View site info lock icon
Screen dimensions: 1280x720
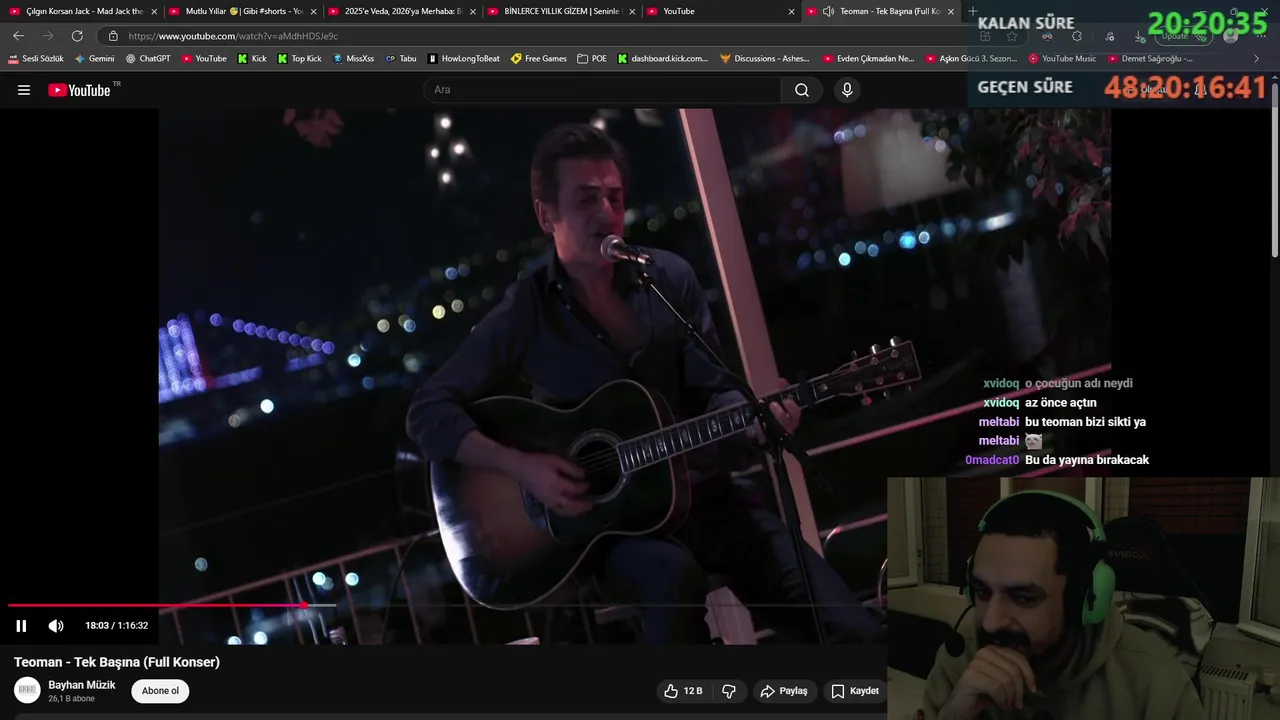(x=113, y=36)
